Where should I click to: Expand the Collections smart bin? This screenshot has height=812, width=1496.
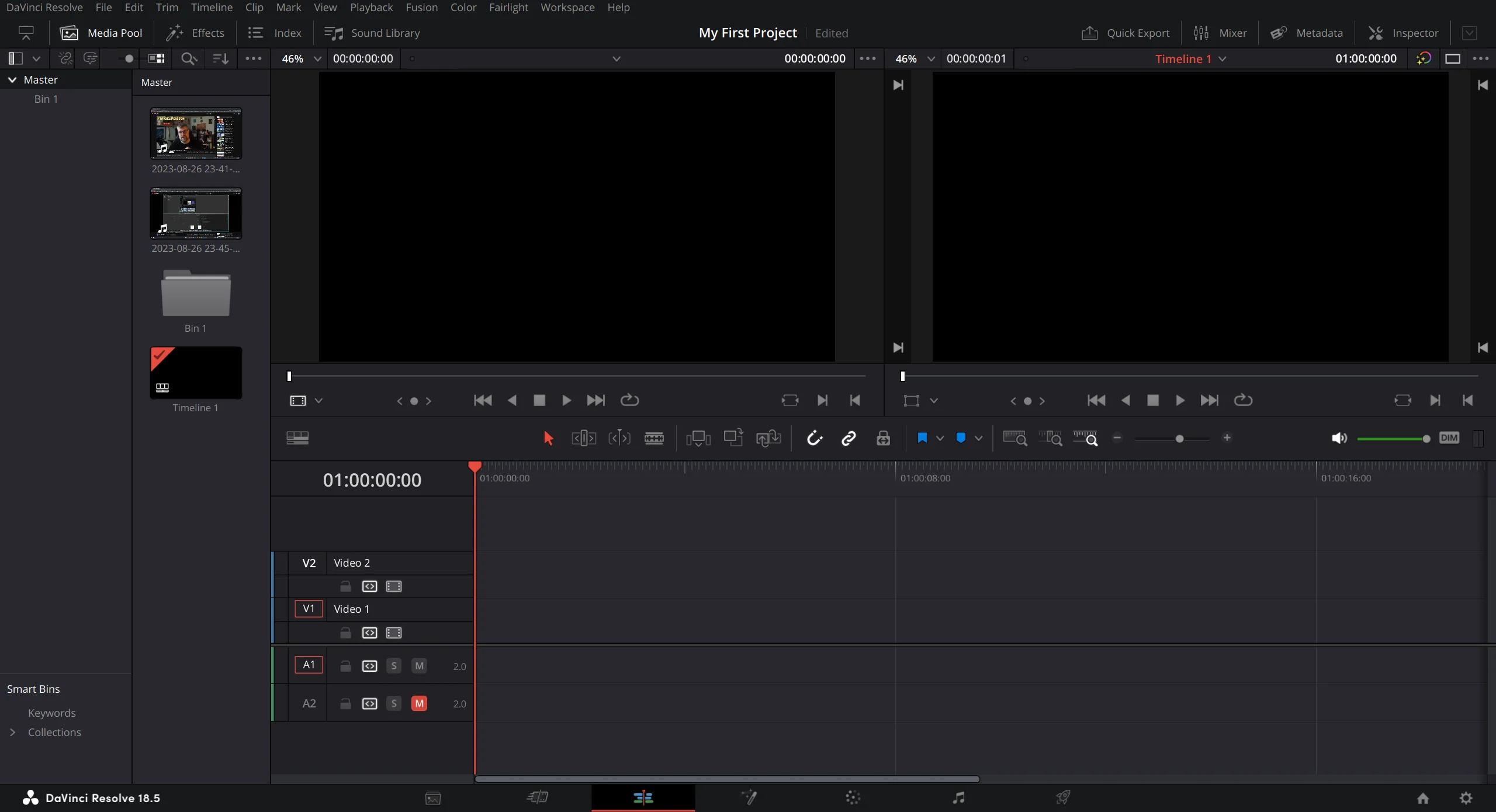click(12, 732)
